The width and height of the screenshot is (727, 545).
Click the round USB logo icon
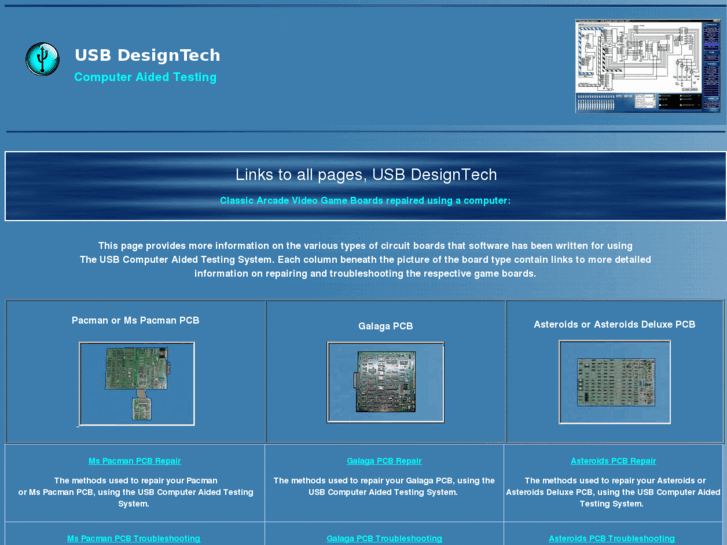point(42,59)
